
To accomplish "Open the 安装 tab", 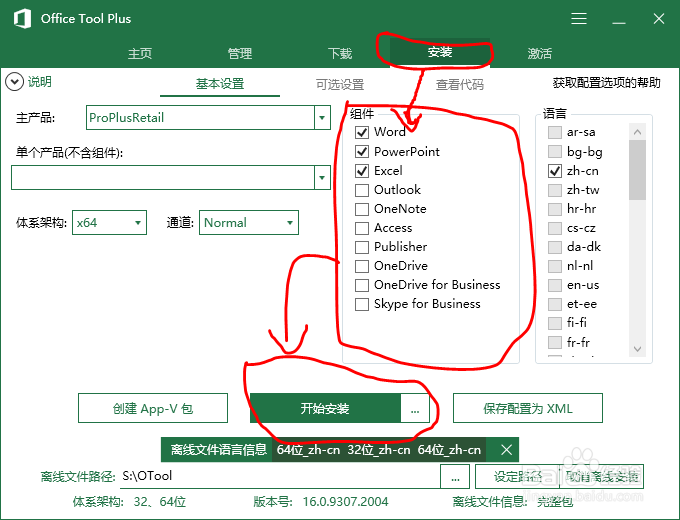I will click(440, 52).
